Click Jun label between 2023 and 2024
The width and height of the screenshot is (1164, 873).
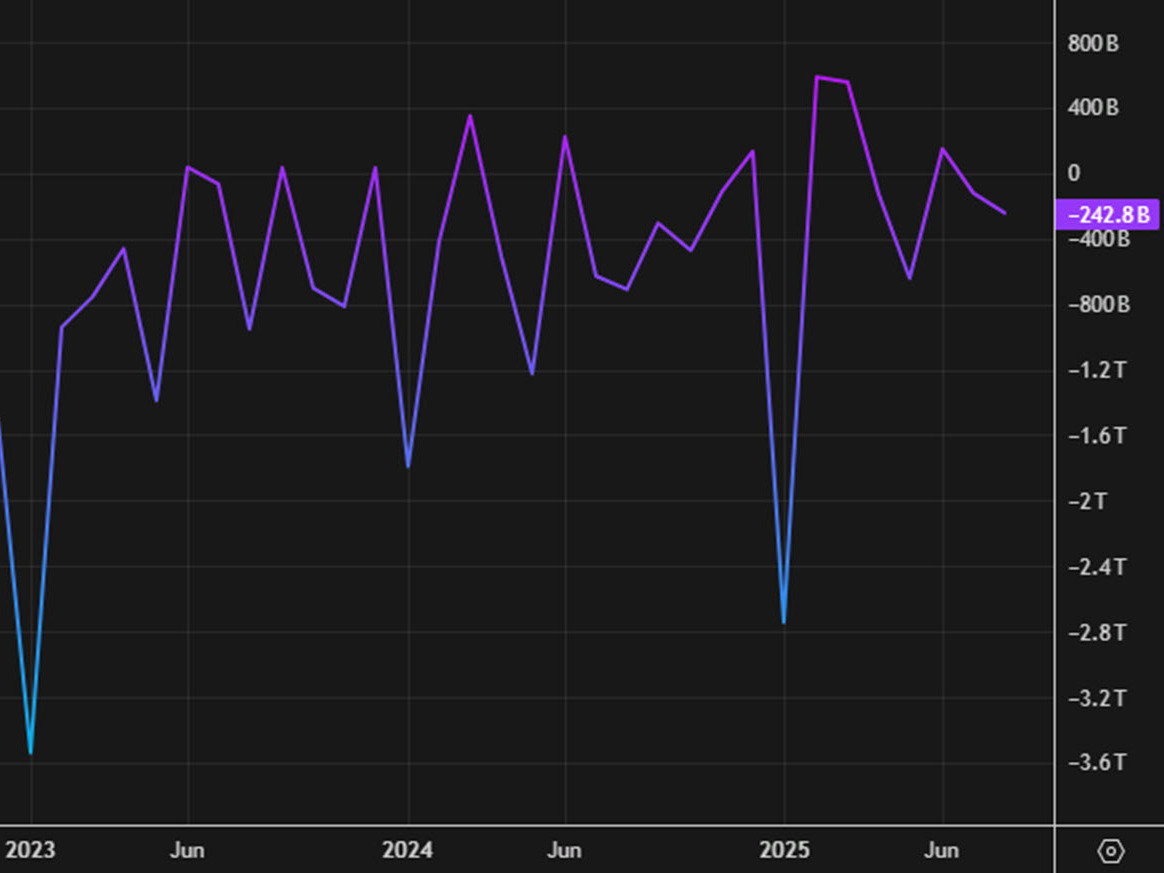pyautogui.click(x=187, y=851)
